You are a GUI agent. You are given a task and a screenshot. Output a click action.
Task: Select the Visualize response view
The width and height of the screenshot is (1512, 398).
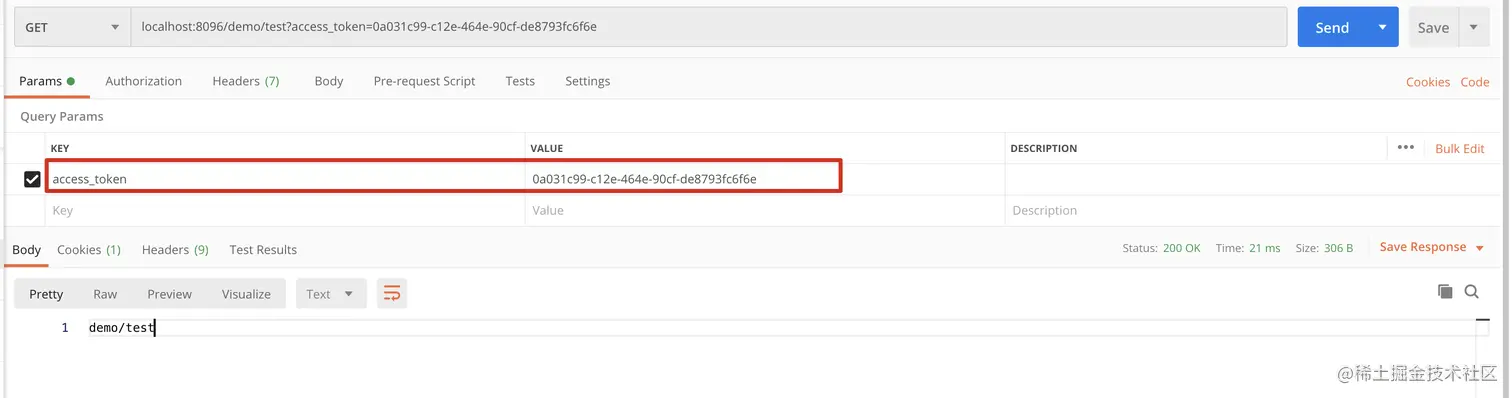(x=246, y=294)
